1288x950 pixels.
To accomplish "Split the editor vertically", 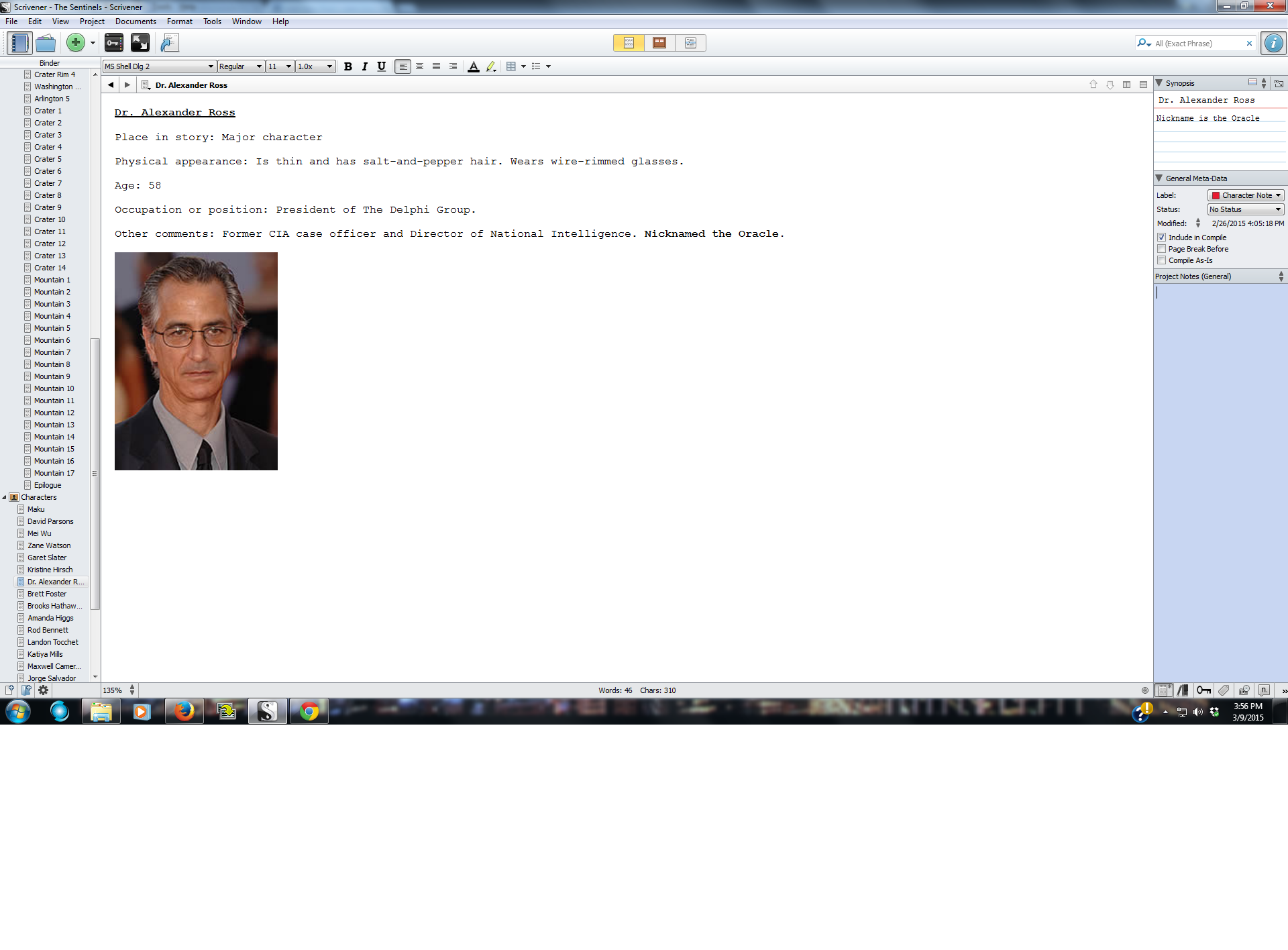I will (1126, 85).
